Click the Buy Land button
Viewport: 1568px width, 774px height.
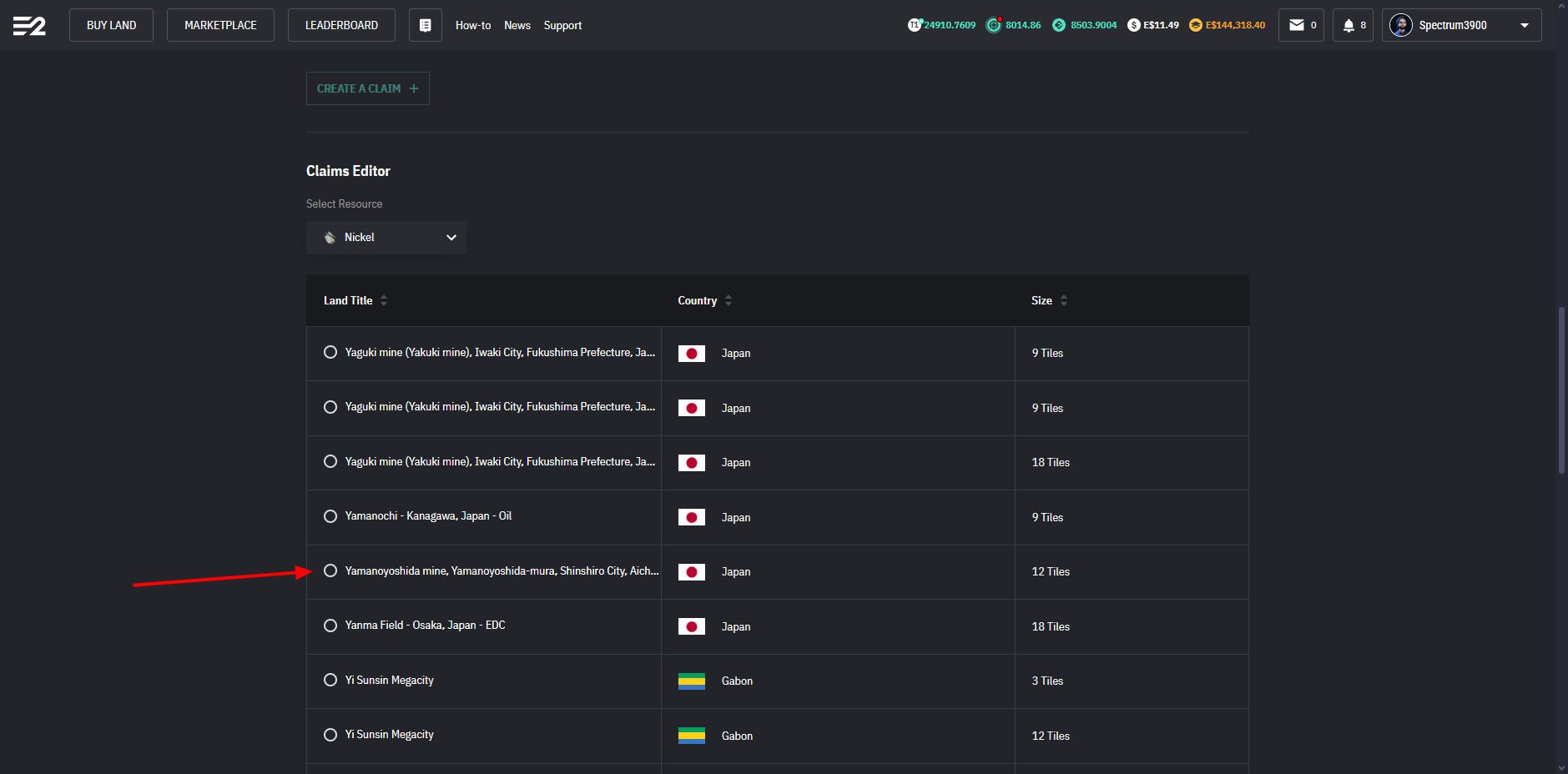tap(111, 25)
